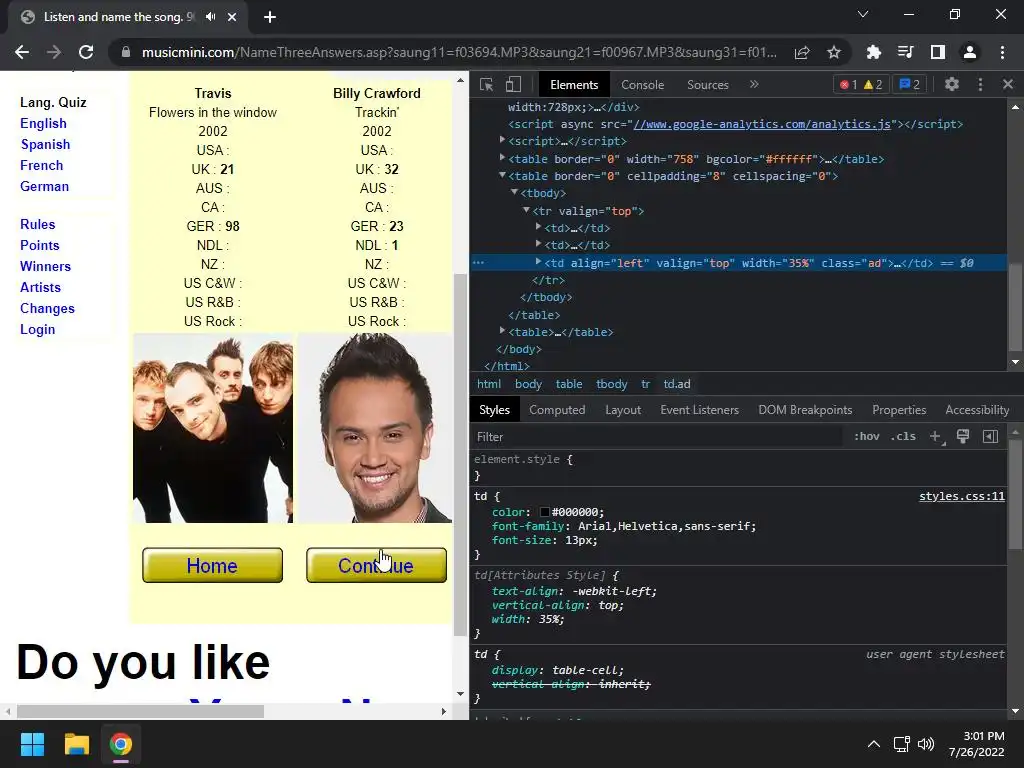Open the Properties pane tab
The image size is (1024, 768).
899,410
